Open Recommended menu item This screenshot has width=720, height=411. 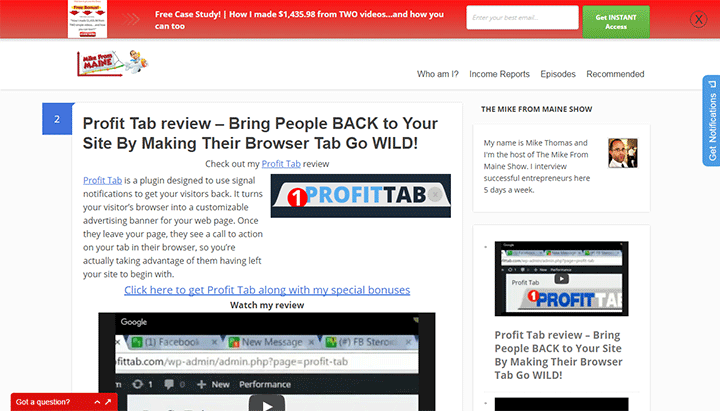click(615, 74)
